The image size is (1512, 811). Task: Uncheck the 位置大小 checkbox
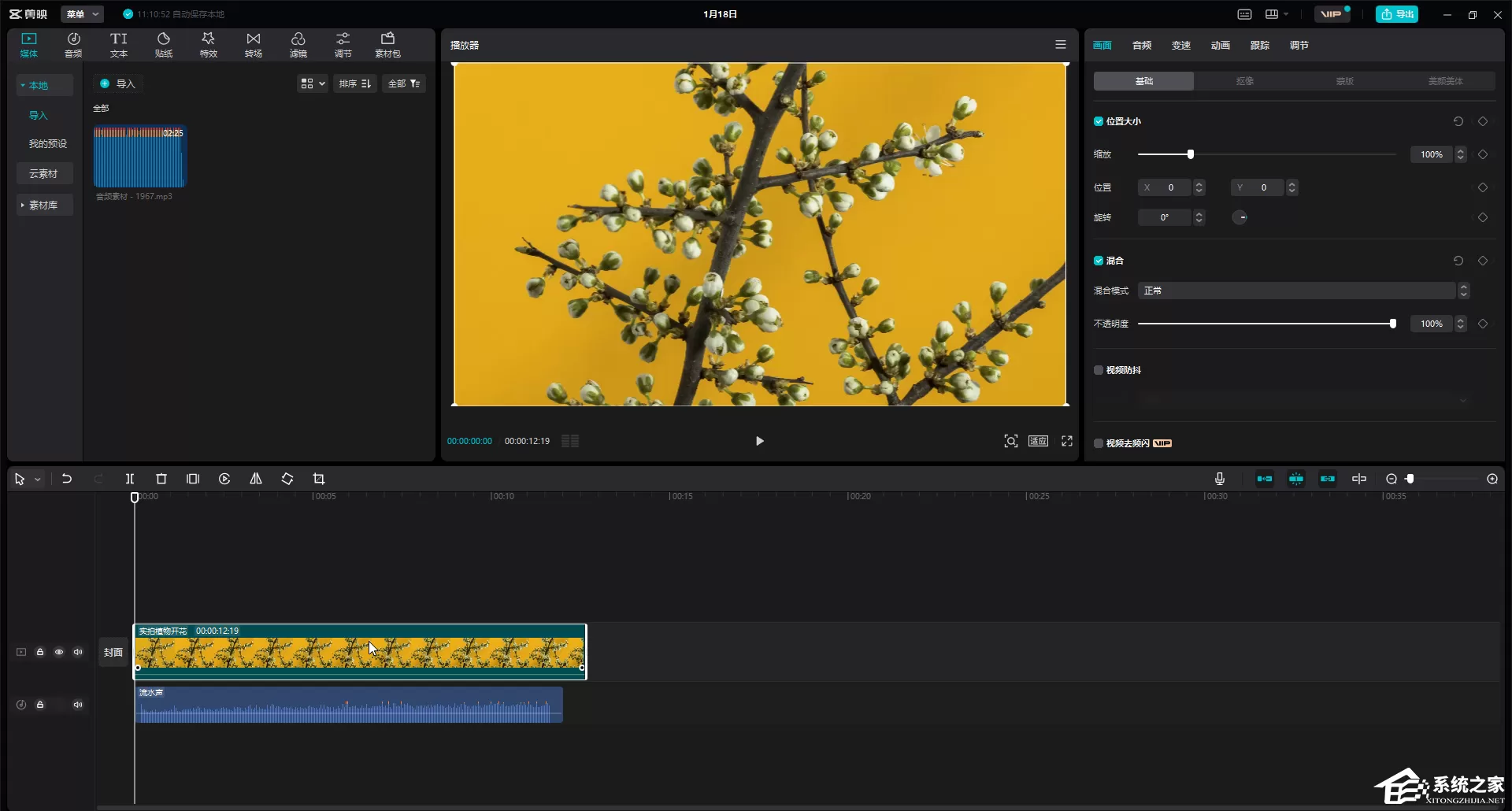pyautogui.click(x=1099, y=121)
